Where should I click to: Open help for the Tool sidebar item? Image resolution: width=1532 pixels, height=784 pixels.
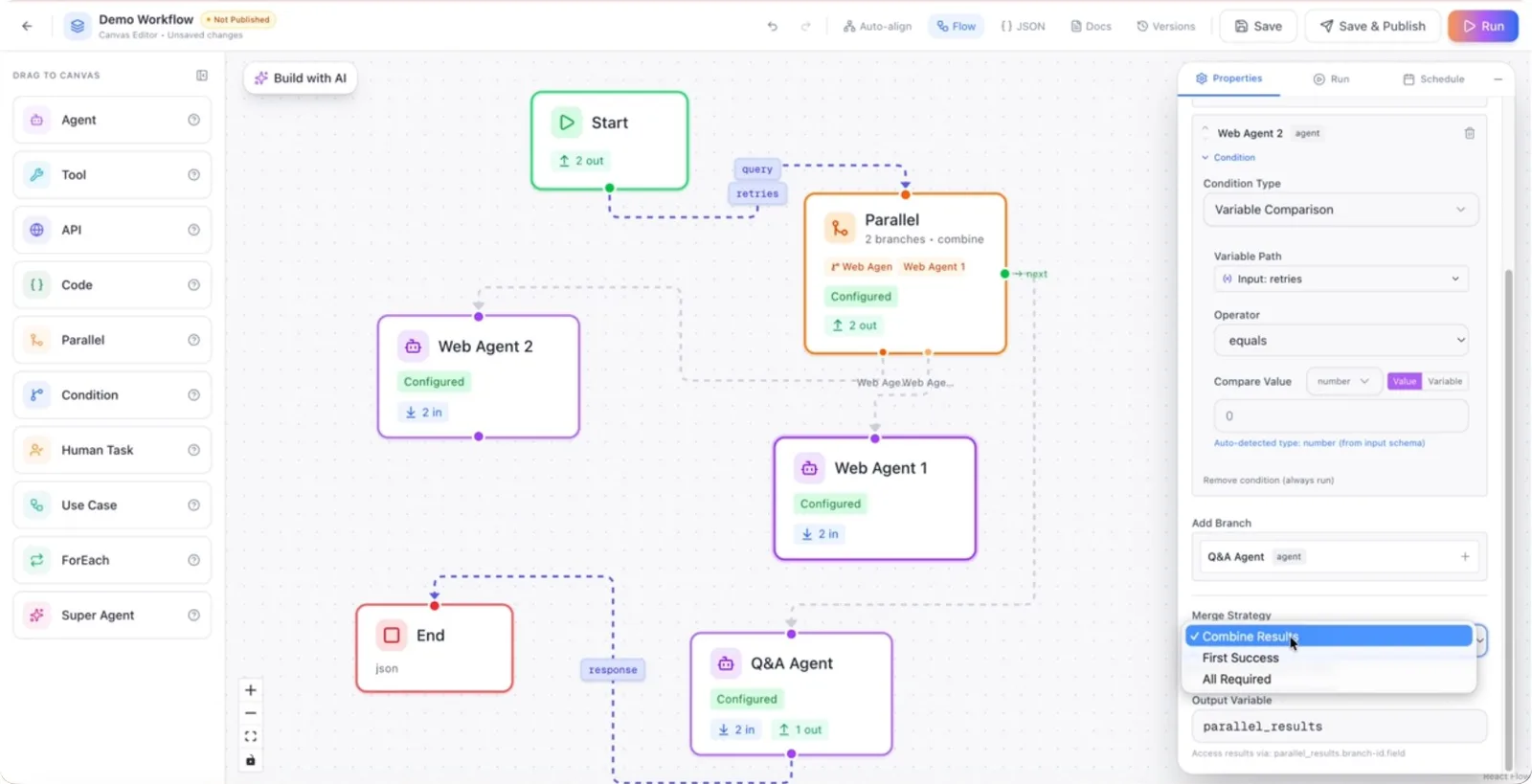tap(193, 174)
